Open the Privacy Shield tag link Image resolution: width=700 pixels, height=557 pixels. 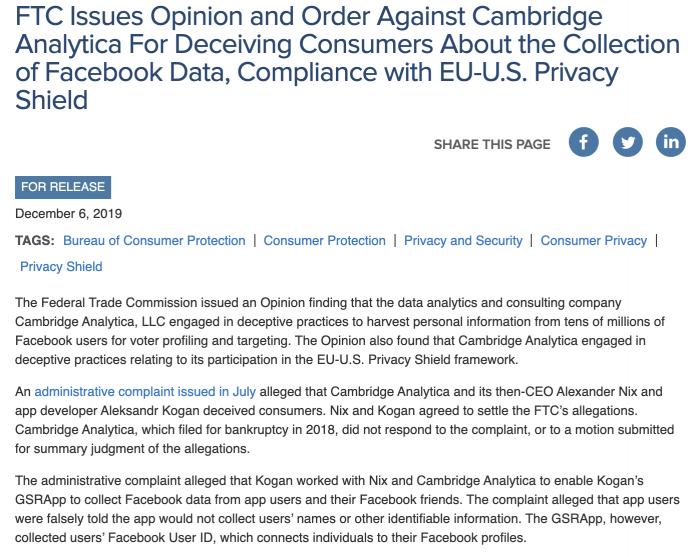61,267
